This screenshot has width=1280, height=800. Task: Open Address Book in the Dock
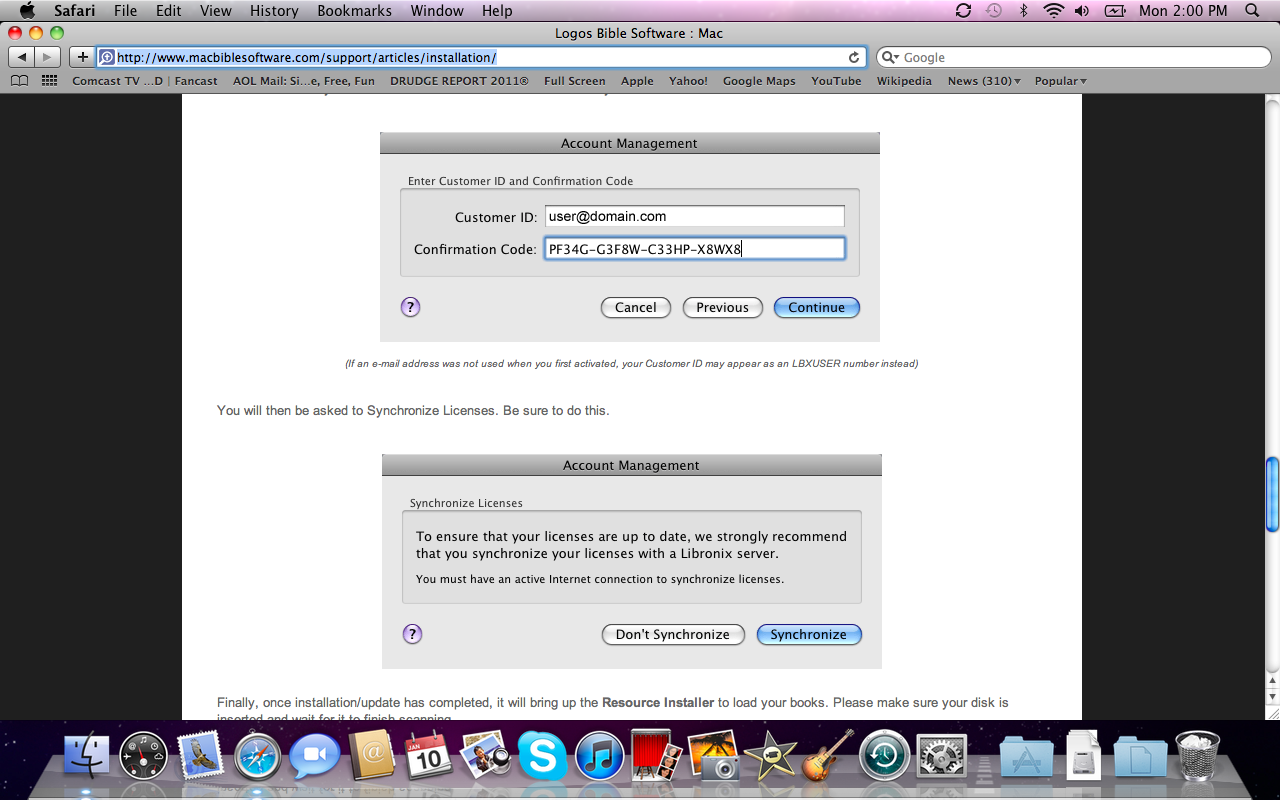point(372,755)
